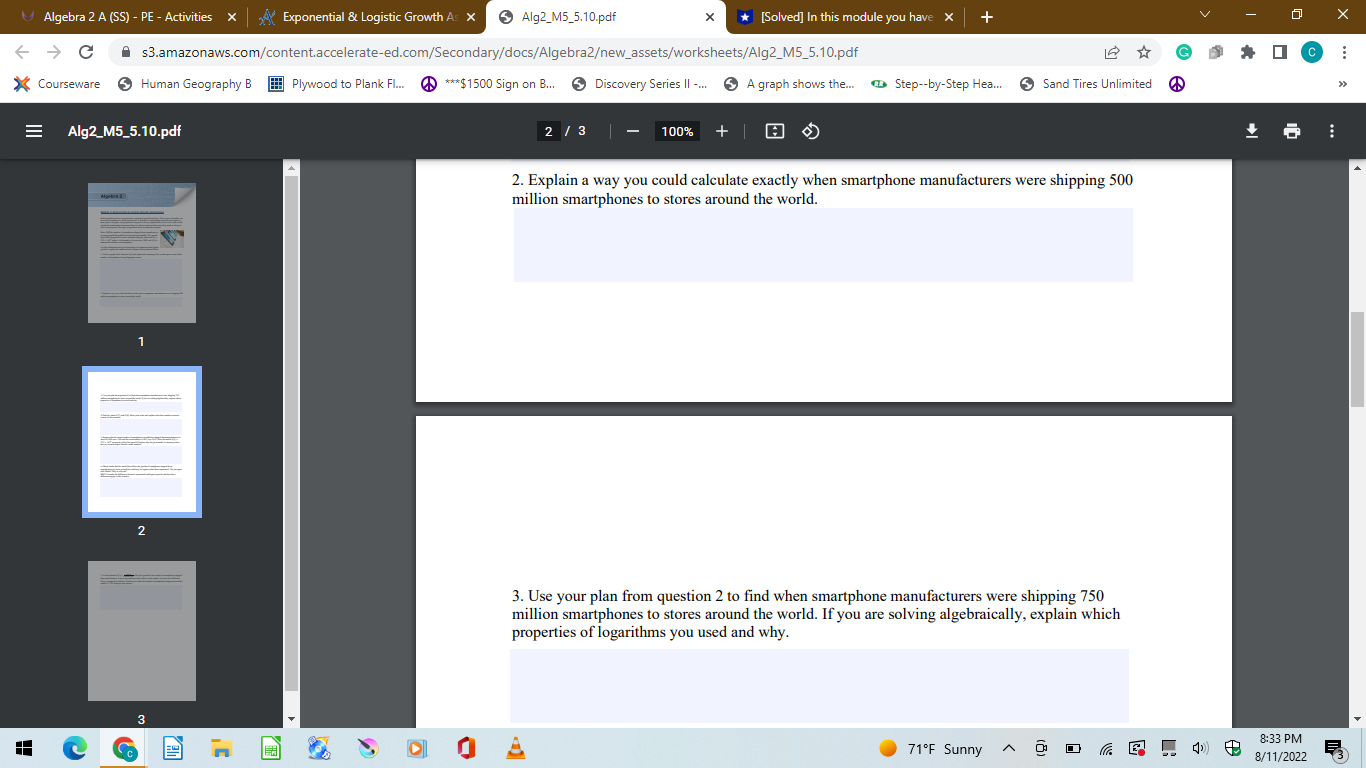Zoom in on the PDF with plus icon
The image size is (1366, 768).
click(x=722, y=131)
